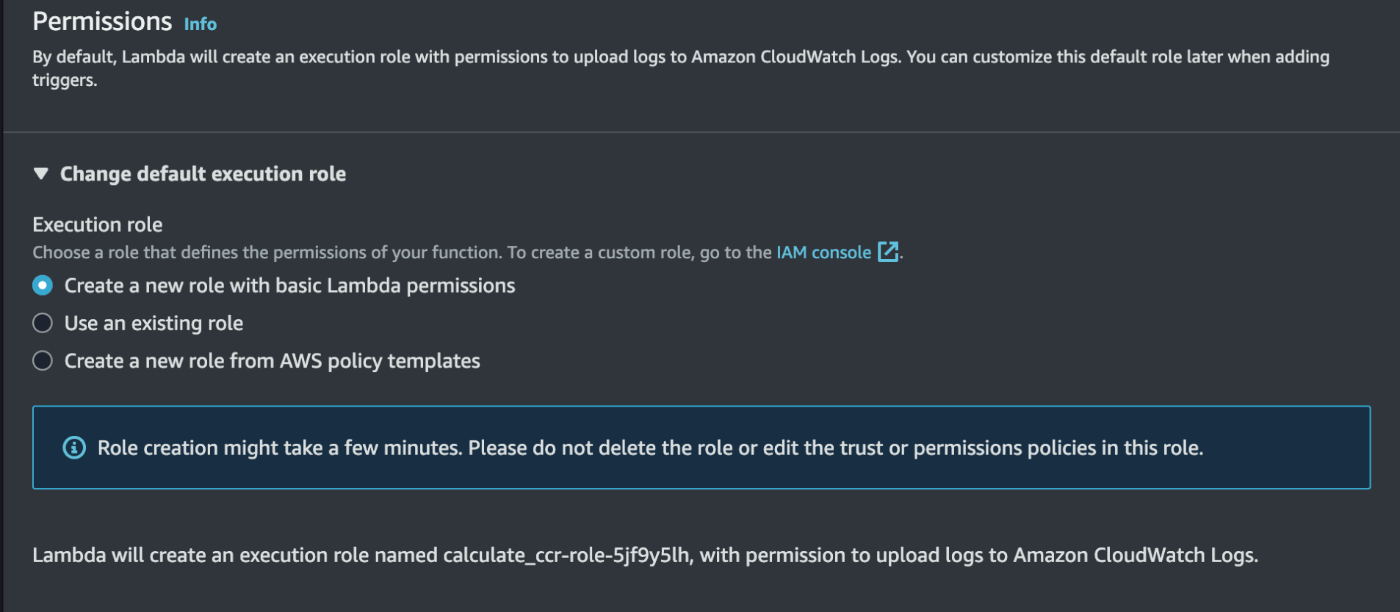The width and height of the screenshot is (1400, 612).
Task: Click the 'Choose a role that defines the permissions' hint
Action: (x=400, y=253)
